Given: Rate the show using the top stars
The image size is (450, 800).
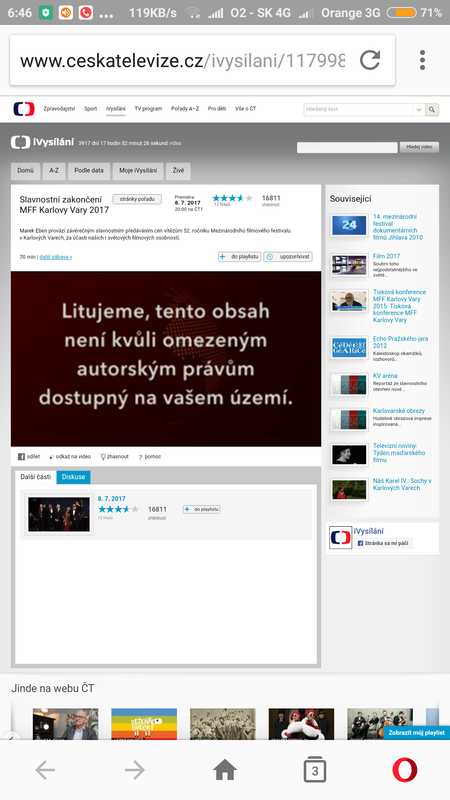Looking at the screenshot, I should (232, 198).
